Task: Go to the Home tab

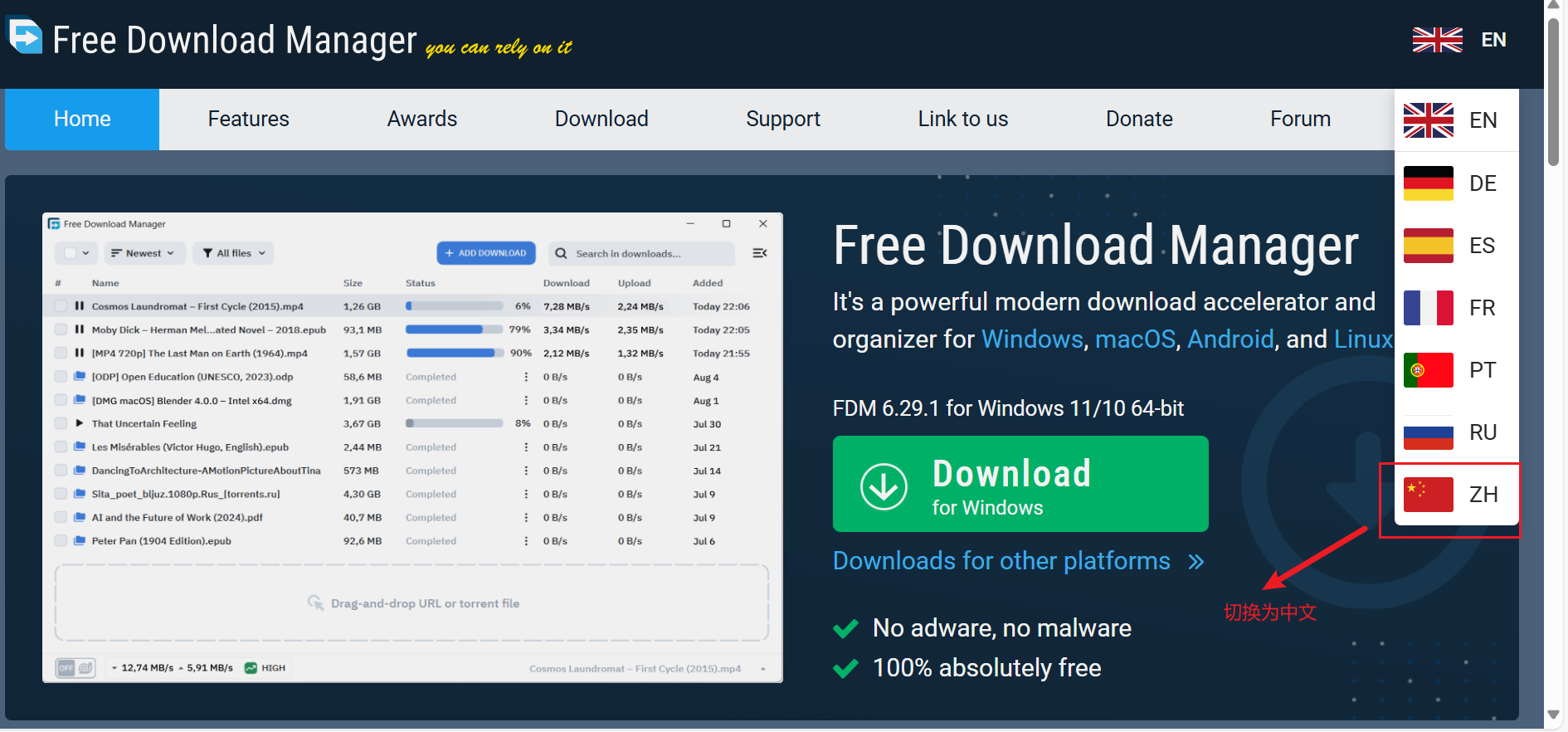Action: (x=82, y=120)
